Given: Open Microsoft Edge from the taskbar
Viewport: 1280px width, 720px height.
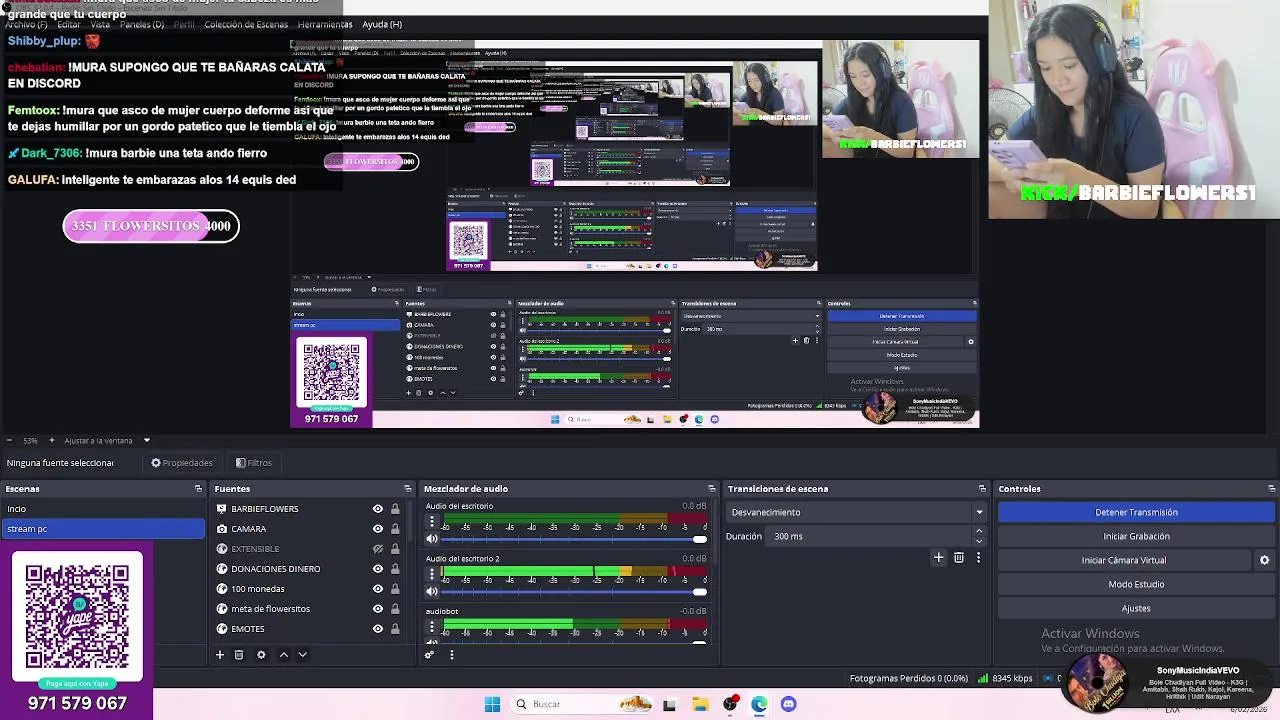Looking at the screenshot, I should 759,704.
